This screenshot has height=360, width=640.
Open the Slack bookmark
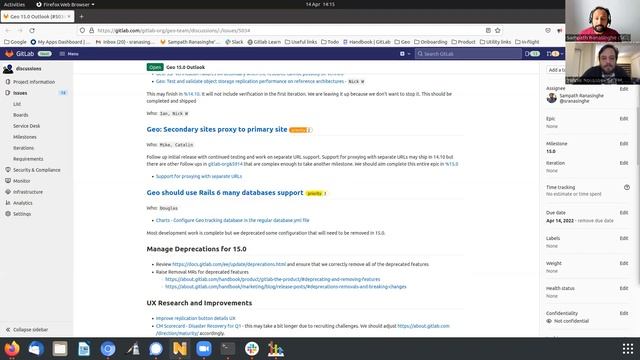pyautogui.click(x=234, y=42)
